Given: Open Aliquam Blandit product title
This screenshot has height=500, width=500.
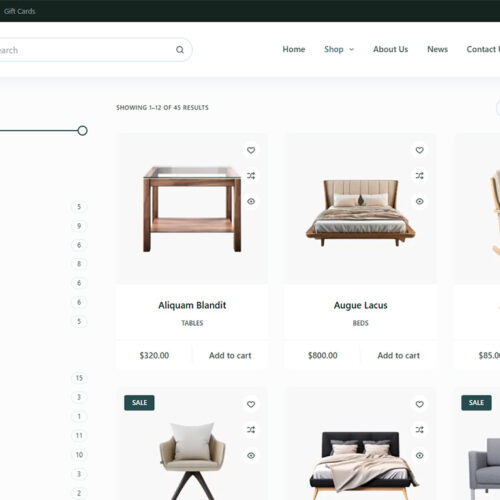Looking at the screenshot, I should [x=192, y=305].
